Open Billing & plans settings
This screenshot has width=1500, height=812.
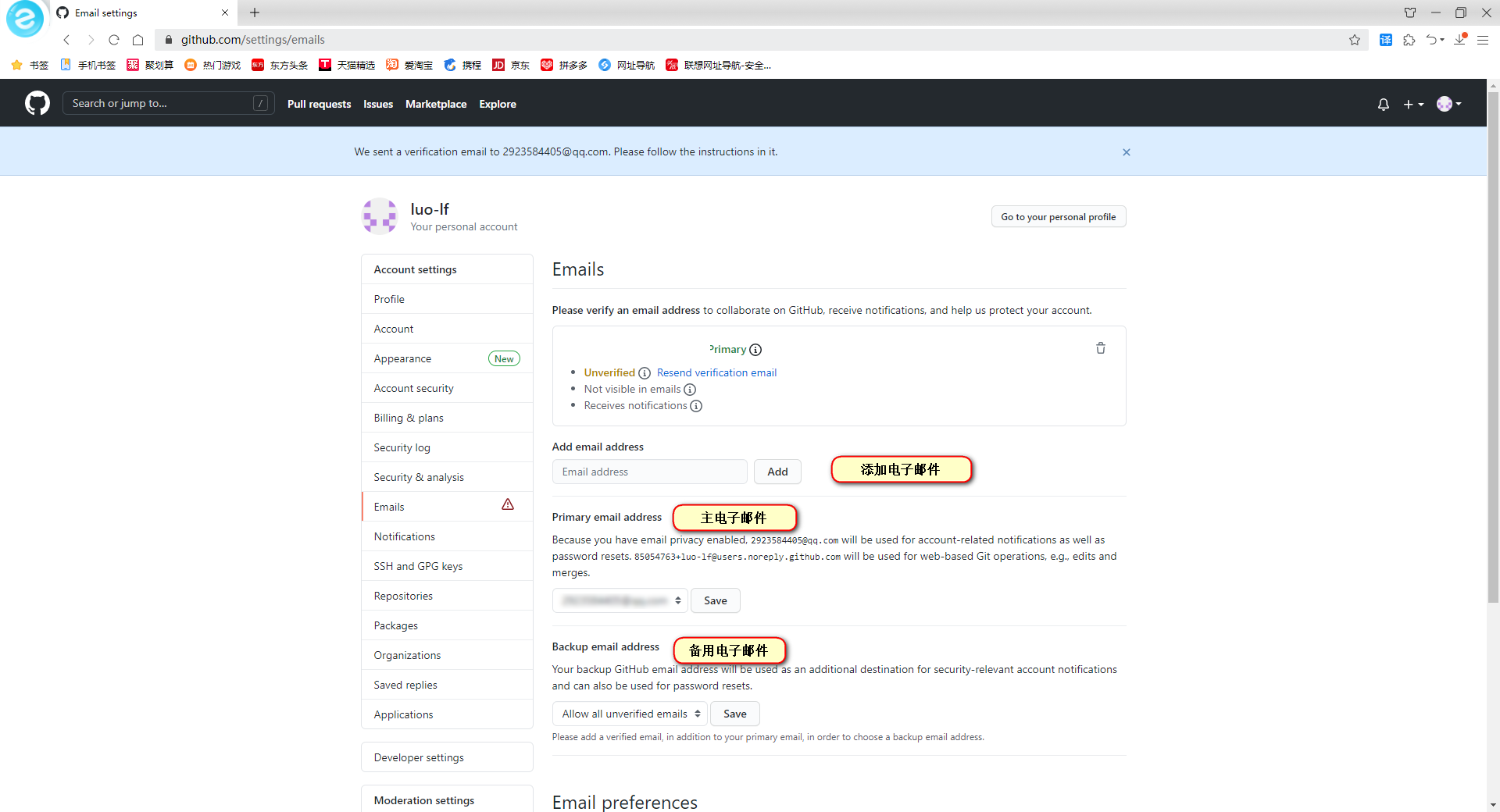point(447,418)
